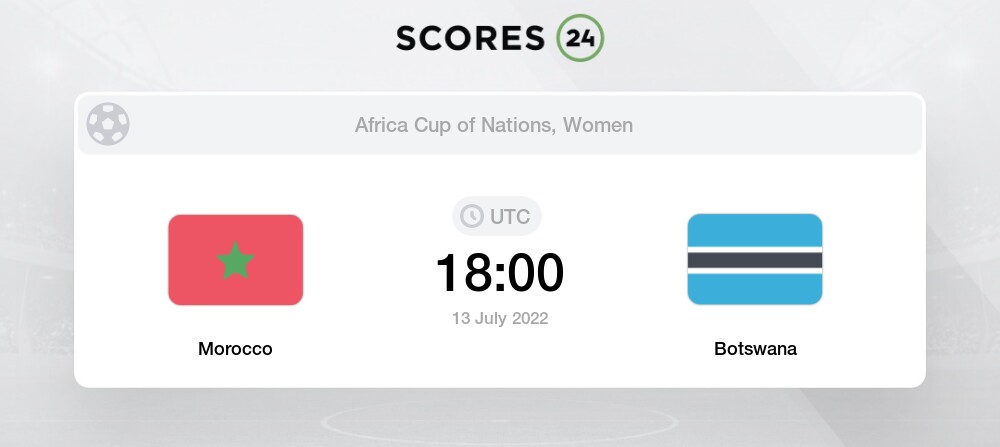Click the clock icon beside UTC
Viewport: 1000px width, 447px height.
pyautogui.click(x=471, y=216)
